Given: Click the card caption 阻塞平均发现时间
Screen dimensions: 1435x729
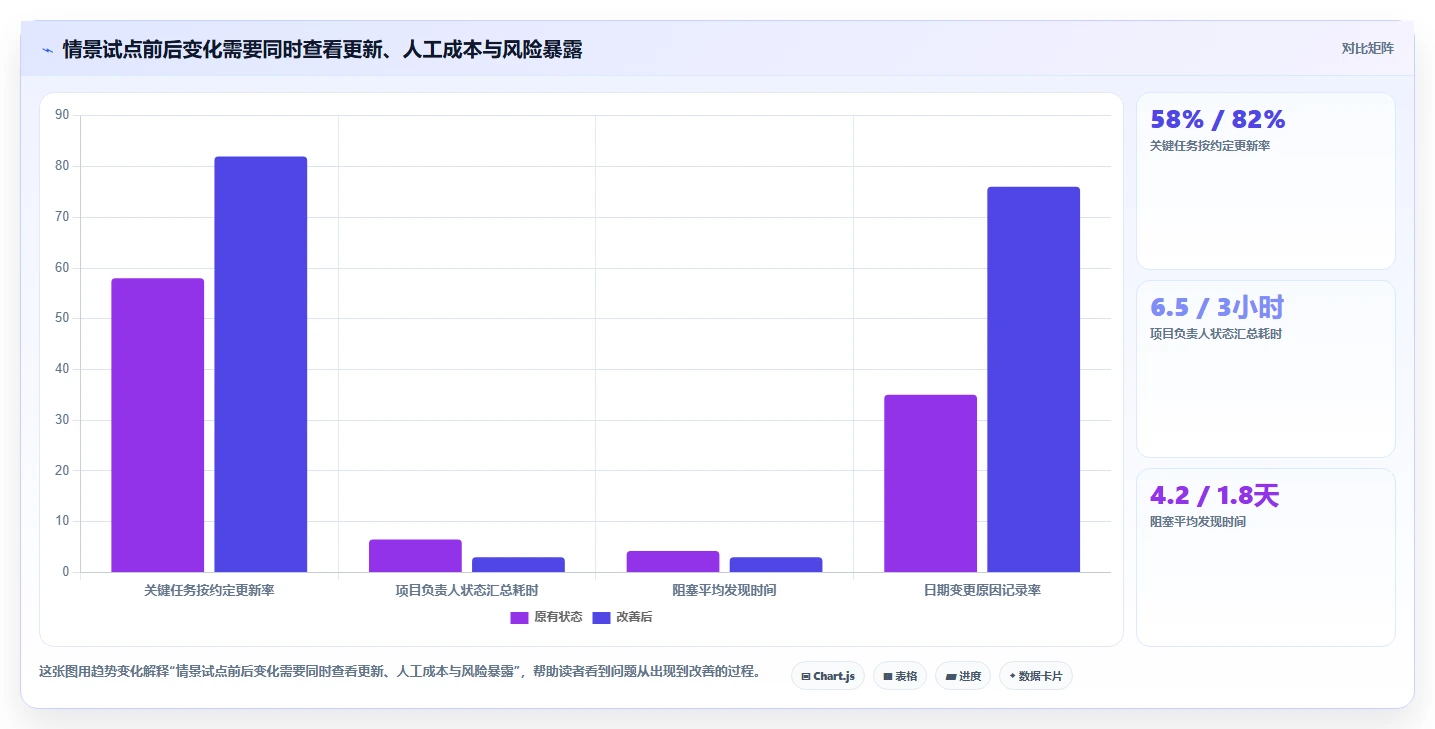Looking at the screenshot, I should 1198,522.
